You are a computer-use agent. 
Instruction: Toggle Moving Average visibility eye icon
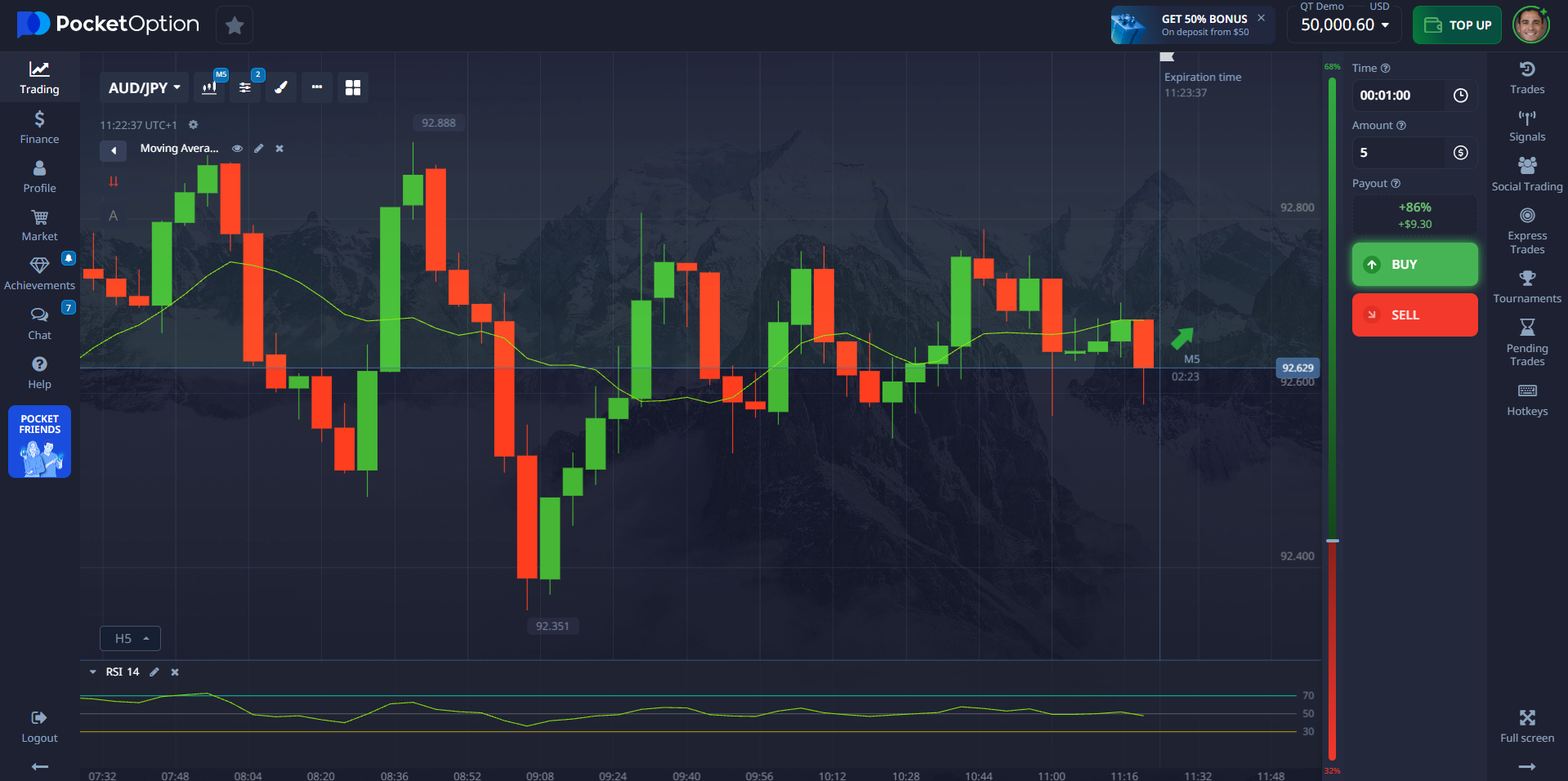(x=237, y=149)
